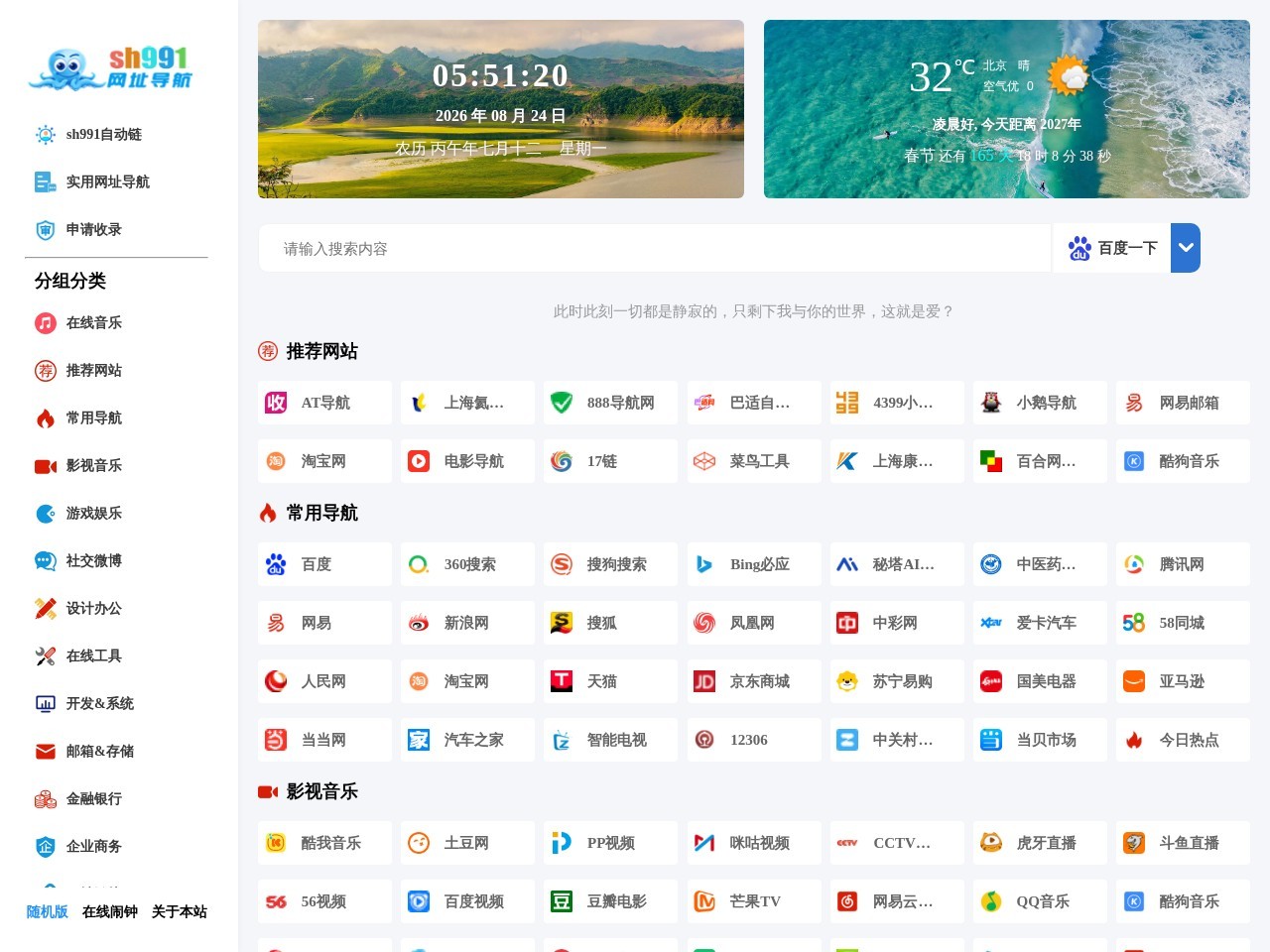Open the 当贝市场 site link
The image size is (1270, 952).
point(1040,740)
